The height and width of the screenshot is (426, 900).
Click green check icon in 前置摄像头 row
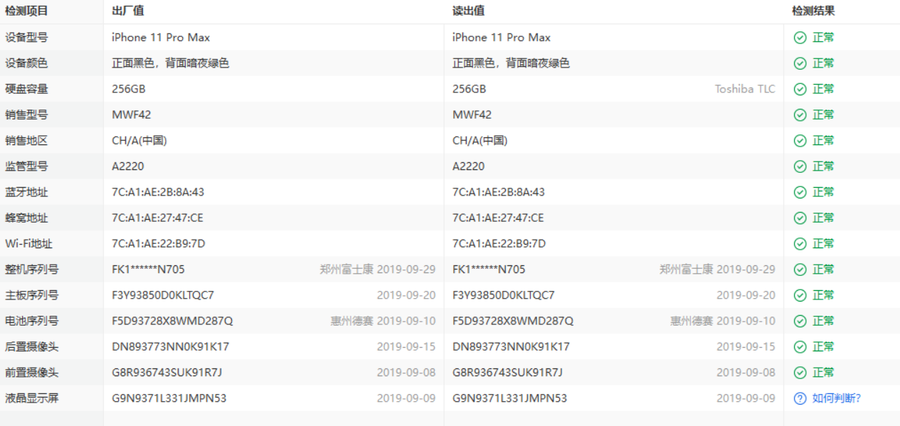[x=800, y=373]
